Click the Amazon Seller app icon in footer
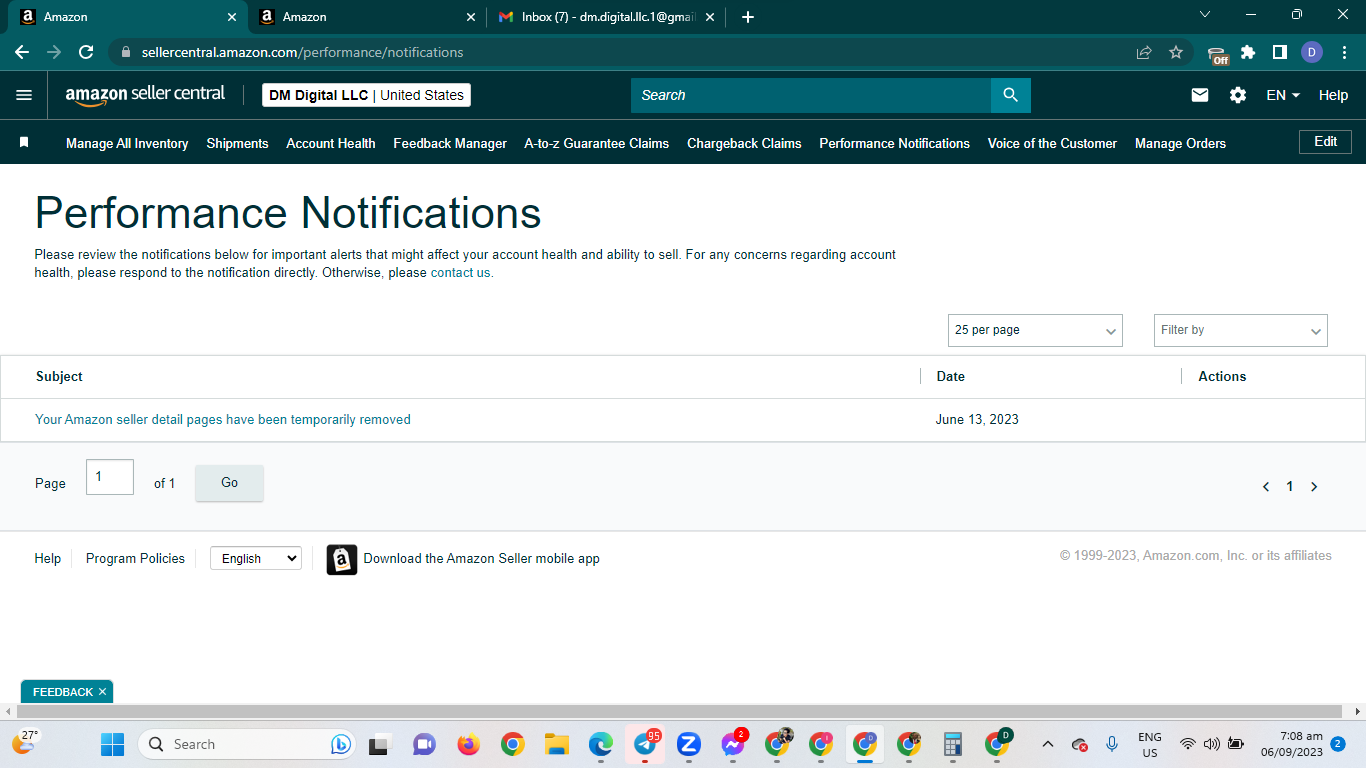1366x768 pixels. (342, 559)
